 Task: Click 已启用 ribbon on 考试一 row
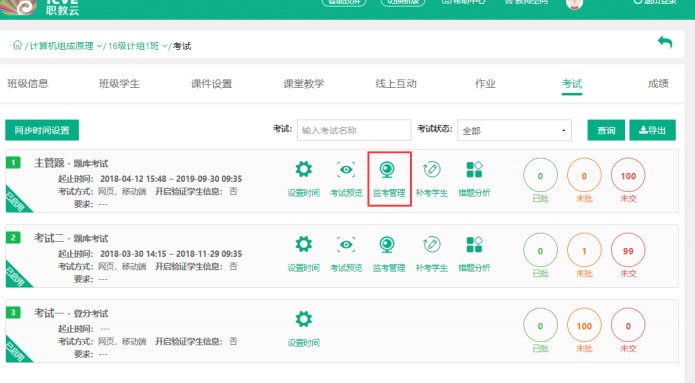pyautogui.click(x=16, y=351)
